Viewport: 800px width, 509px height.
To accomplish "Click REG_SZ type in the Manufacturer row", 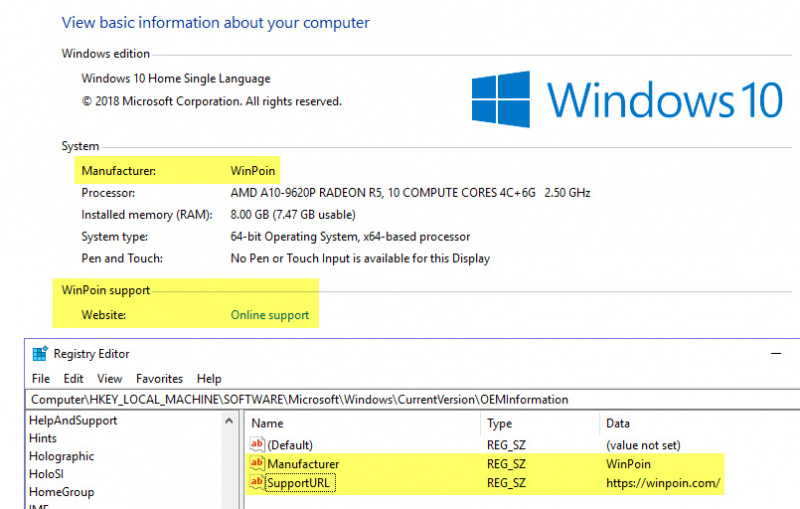I will [x=506, y=464].
